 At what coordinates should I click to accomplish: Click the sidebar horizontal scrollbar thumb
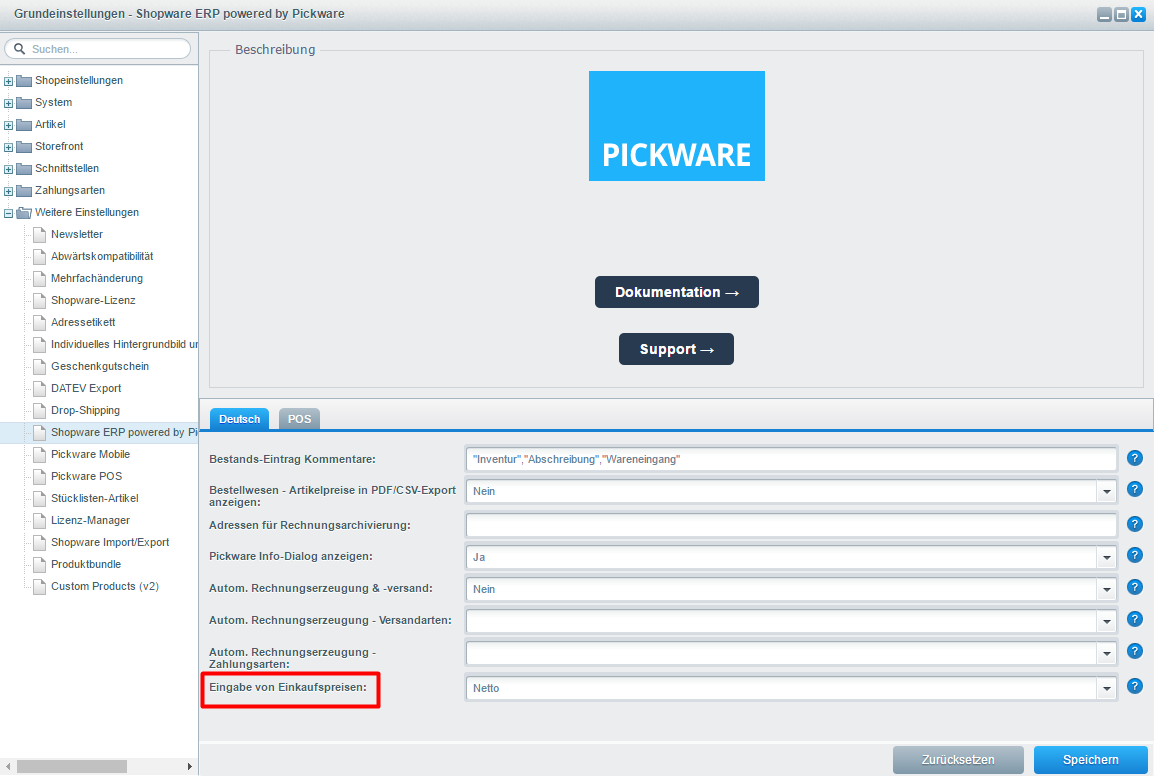point(72,766)
